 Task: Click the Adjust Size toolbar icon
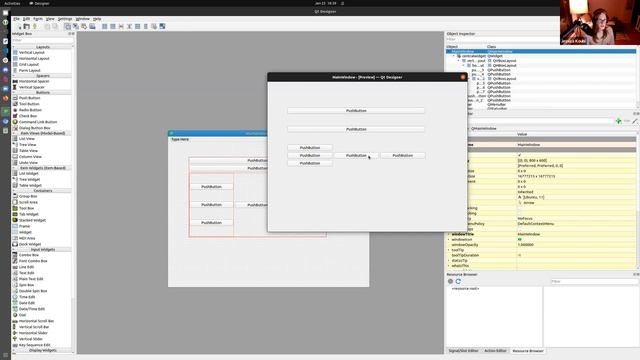tap(162, 27)
